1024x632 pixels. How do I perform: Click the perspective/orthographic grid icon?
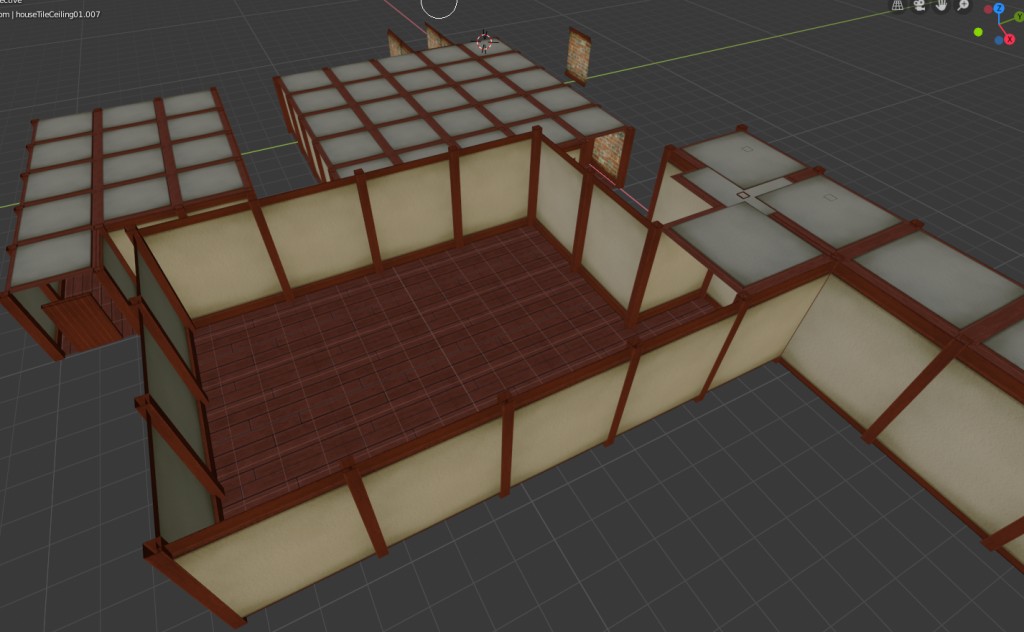pyautogui.click(x=897, y=4)
